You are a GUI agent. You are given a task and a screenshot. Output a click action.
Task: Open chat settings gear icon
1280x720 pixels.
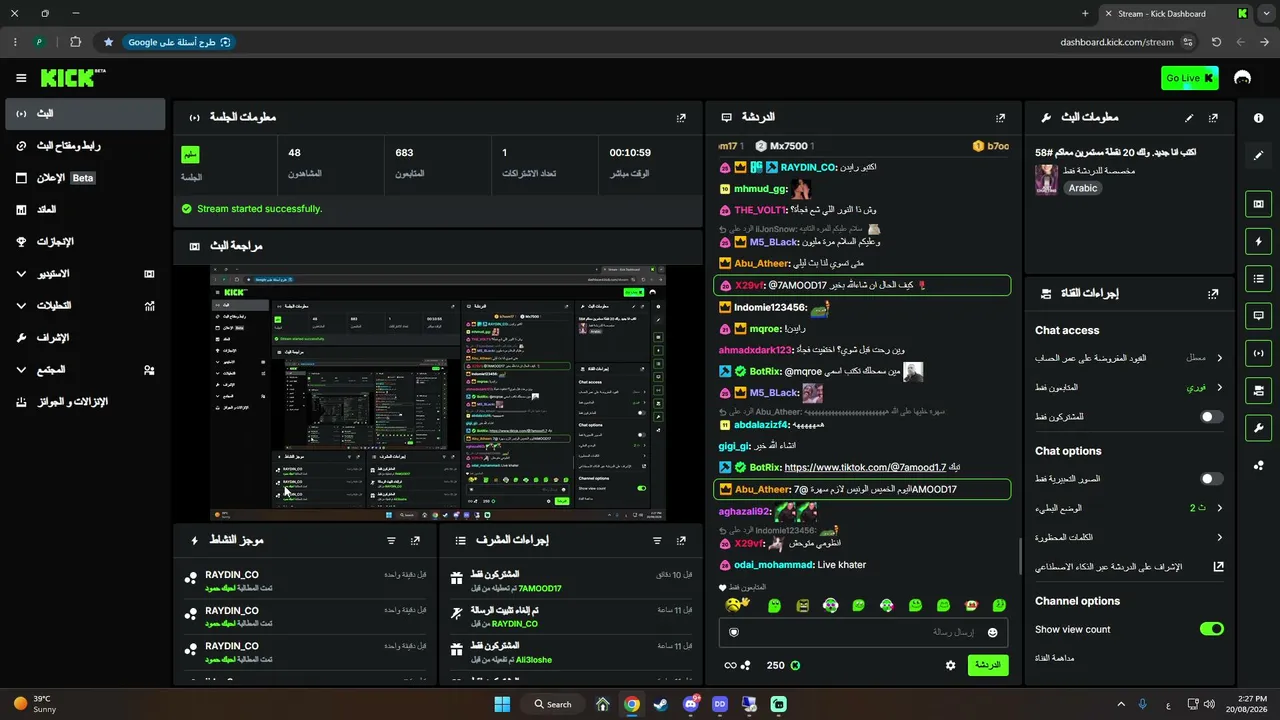pyautogui.click(x=951, y=665)
